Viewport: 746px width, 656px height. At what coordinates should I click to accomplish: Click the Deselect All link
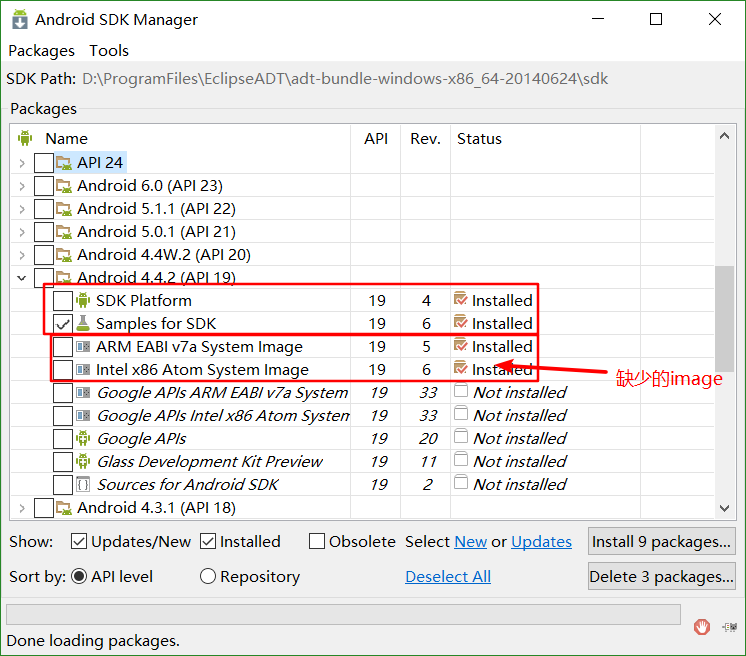coord(448,577)
